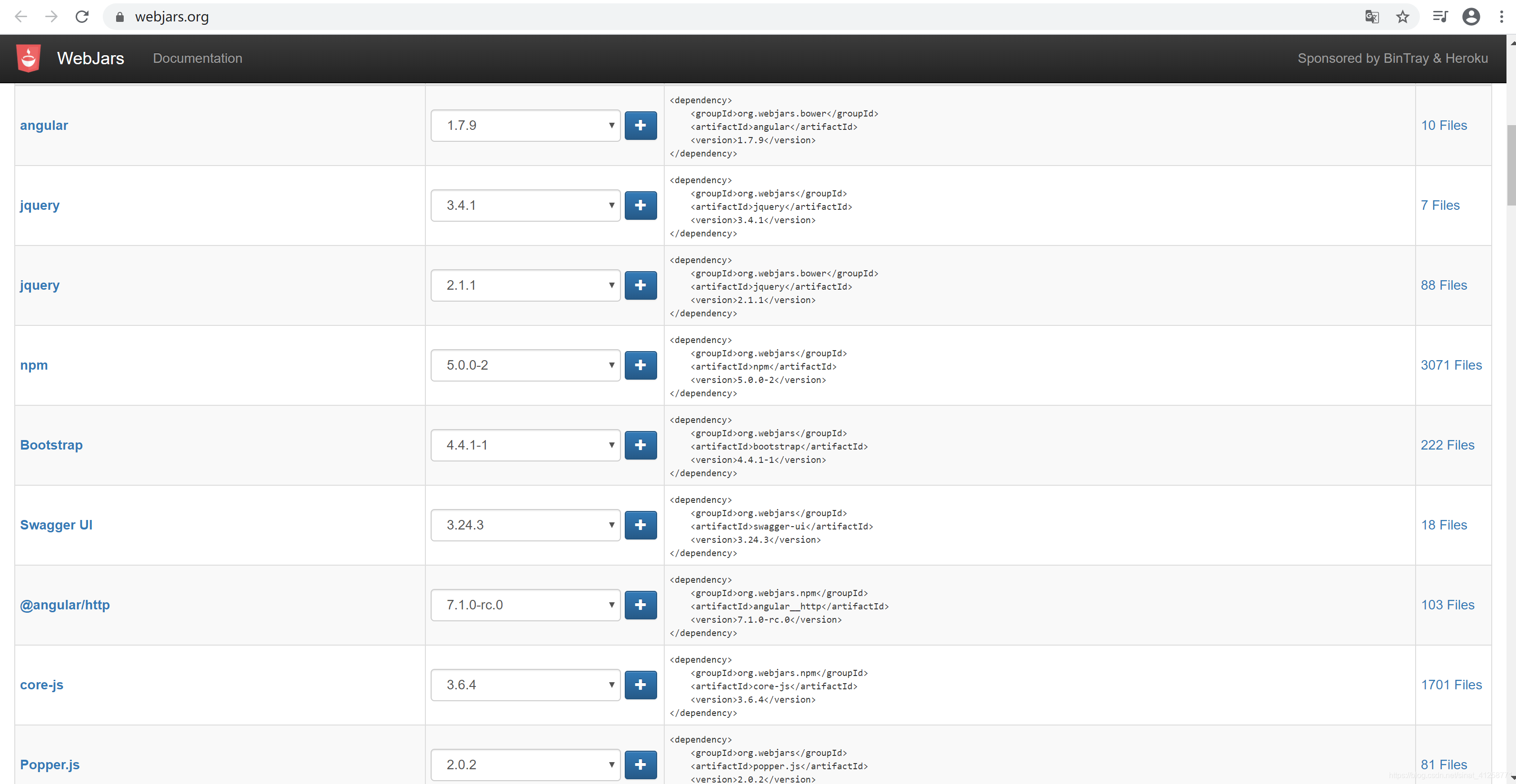
Task: Click the WebJars brand title in navbar
Action: 90,58
